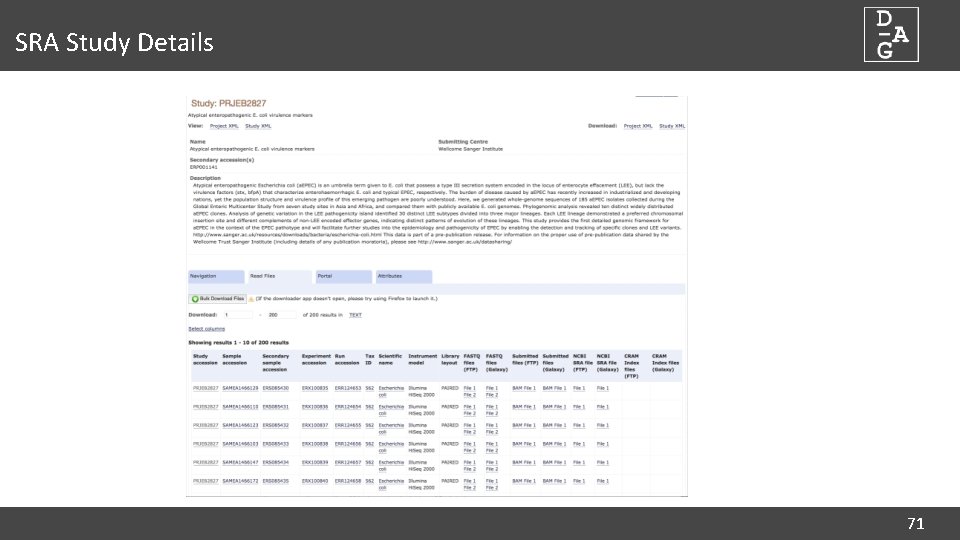
Task: Open secondary sample accession ERS085430
Action: pos(276,388)
